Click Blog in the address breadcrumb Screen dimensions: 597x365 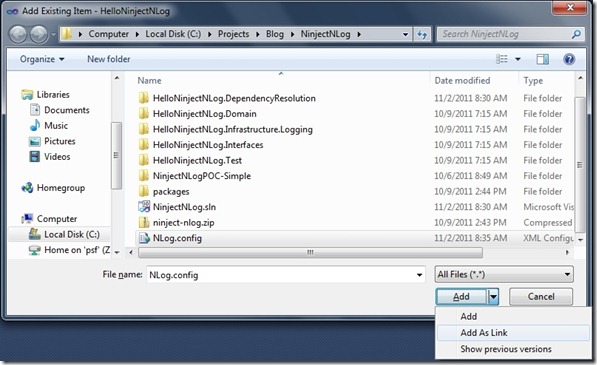(x=275, y=34)
